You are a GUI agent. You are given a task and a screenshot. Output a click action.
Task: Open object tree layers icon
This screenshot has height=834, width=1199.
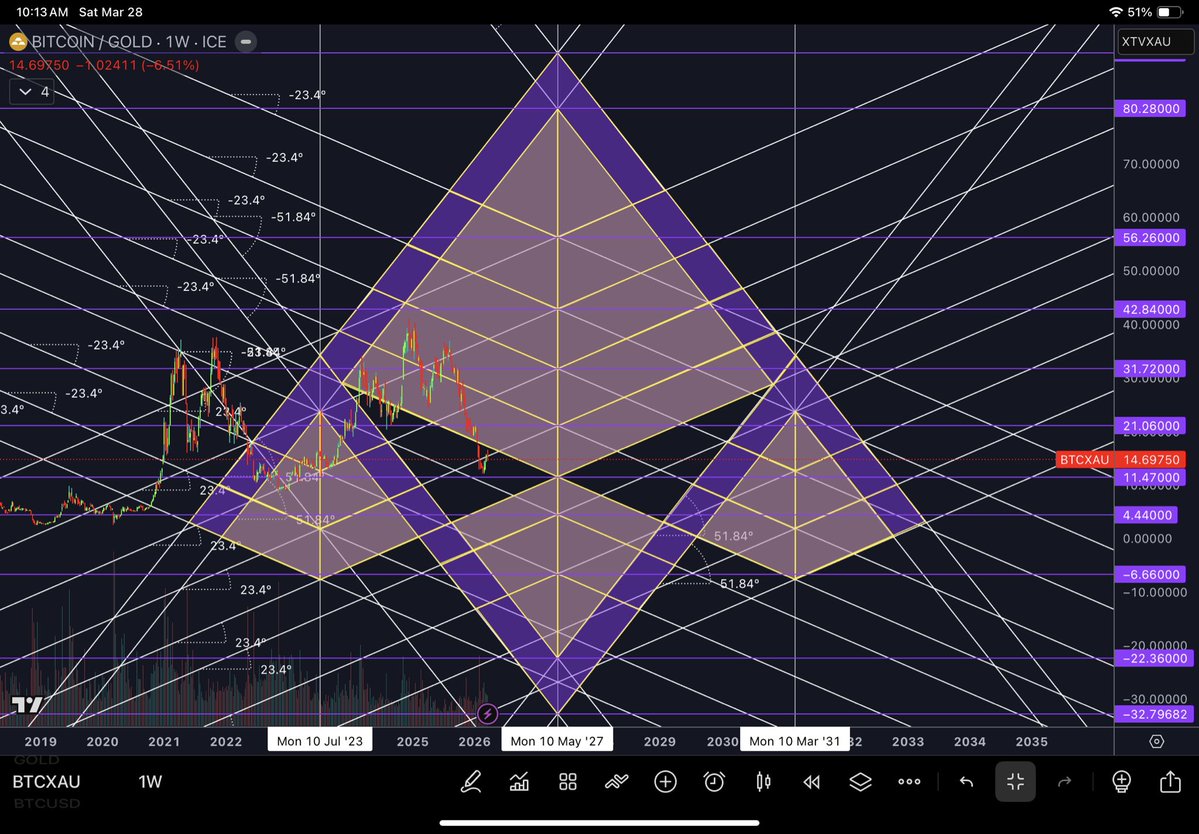pyautogui.click(x=860, y=781)
